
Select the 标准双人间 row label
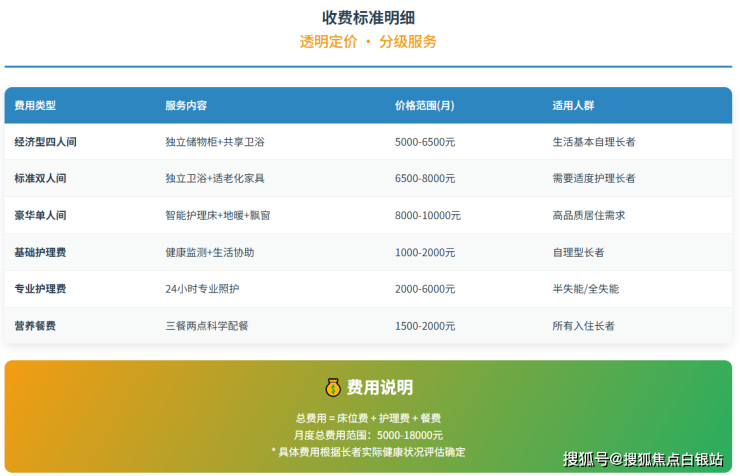click(40, 178)
